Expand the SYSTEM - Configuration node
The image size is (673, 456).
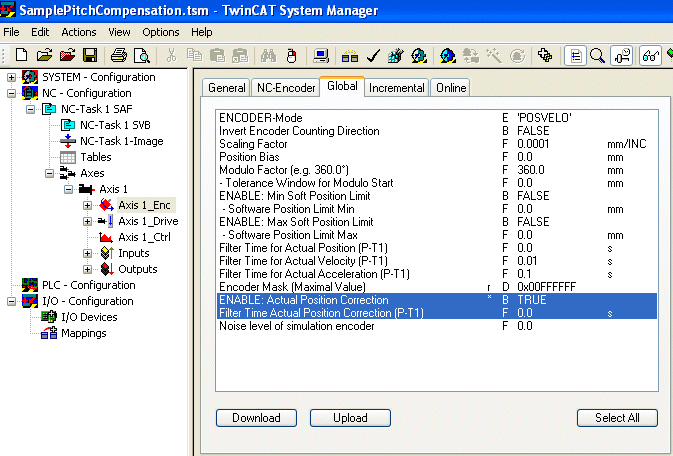[x=11, y=77]
